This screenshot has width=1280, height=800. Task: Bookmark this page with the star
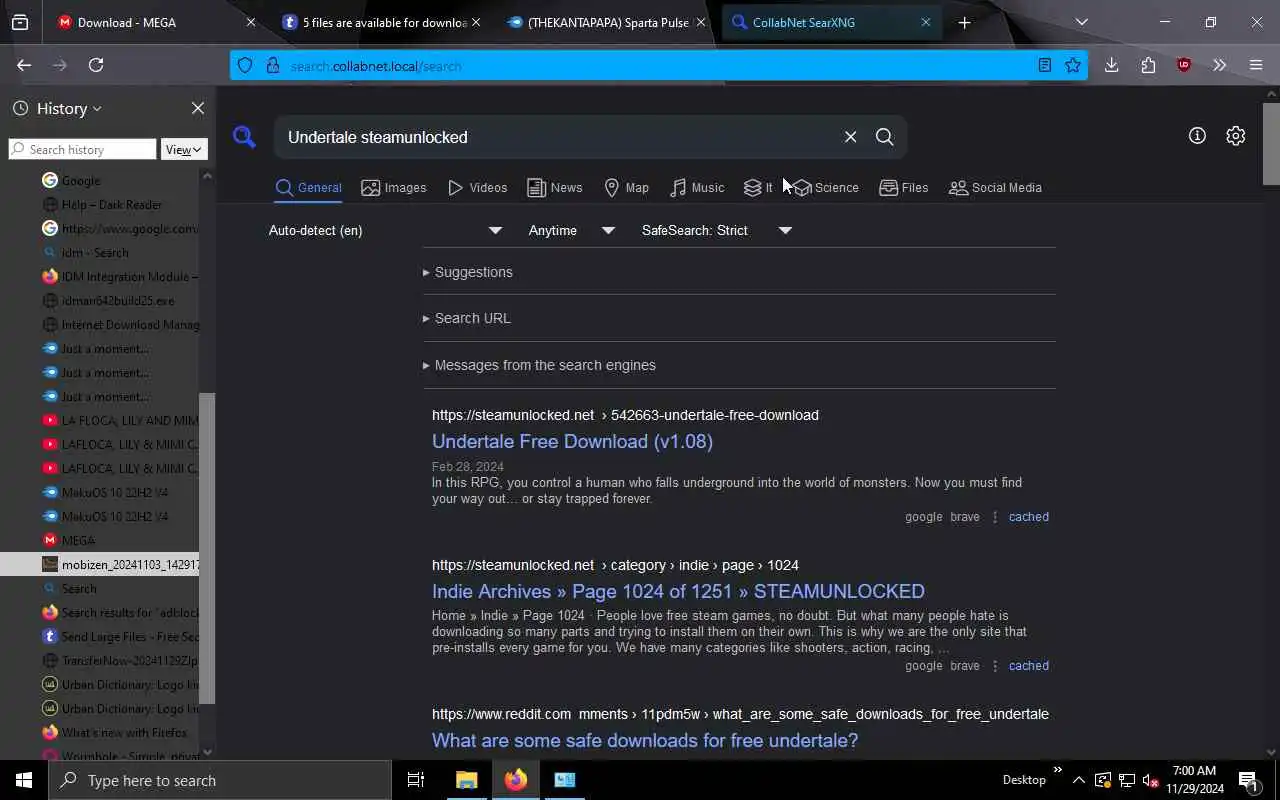pyautogui.click(x=1073, y=65)
